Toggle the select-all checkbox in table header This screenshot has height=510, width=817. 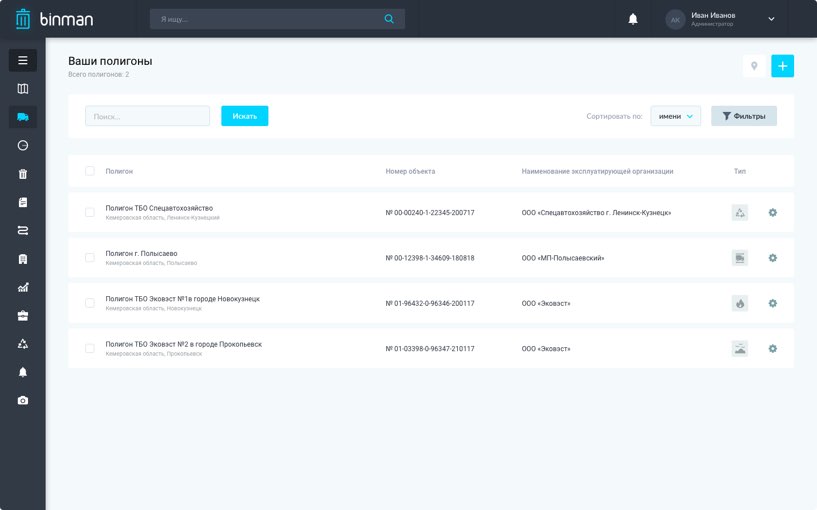click(90, 171)
